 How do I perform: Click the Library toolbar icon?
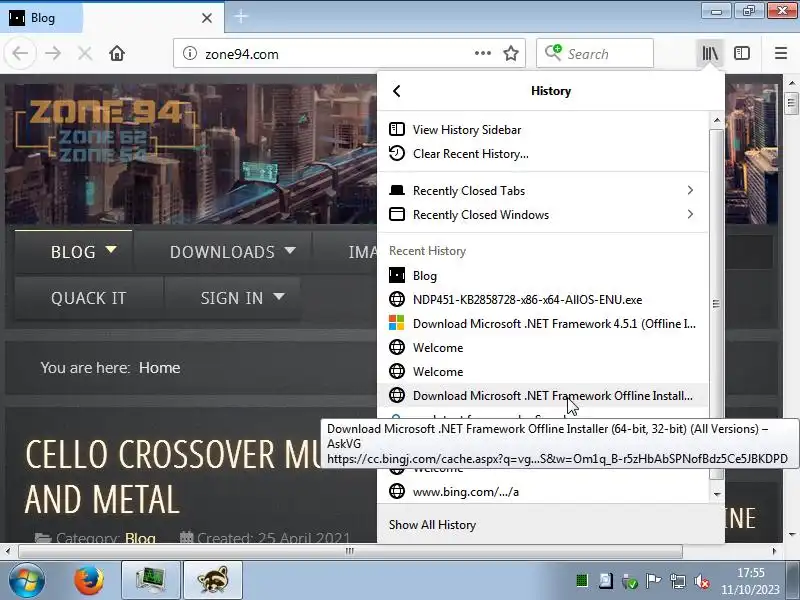pos(710,53)
